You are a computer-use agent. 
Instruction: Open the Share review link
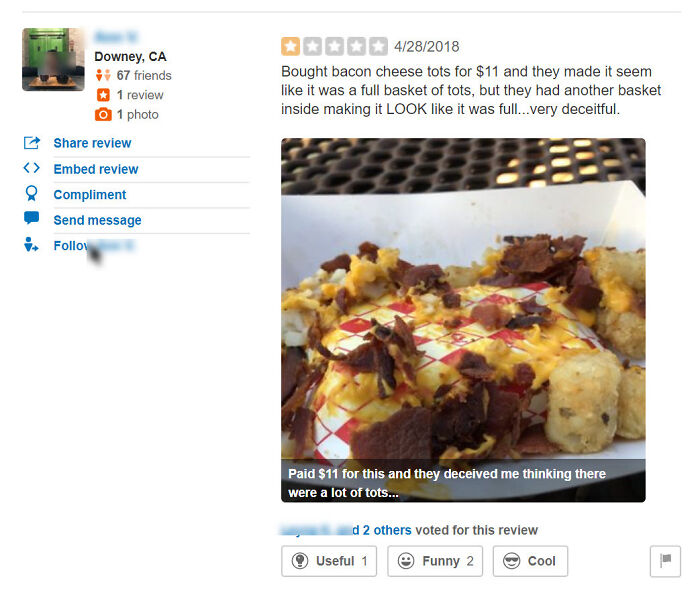[92, 143]
